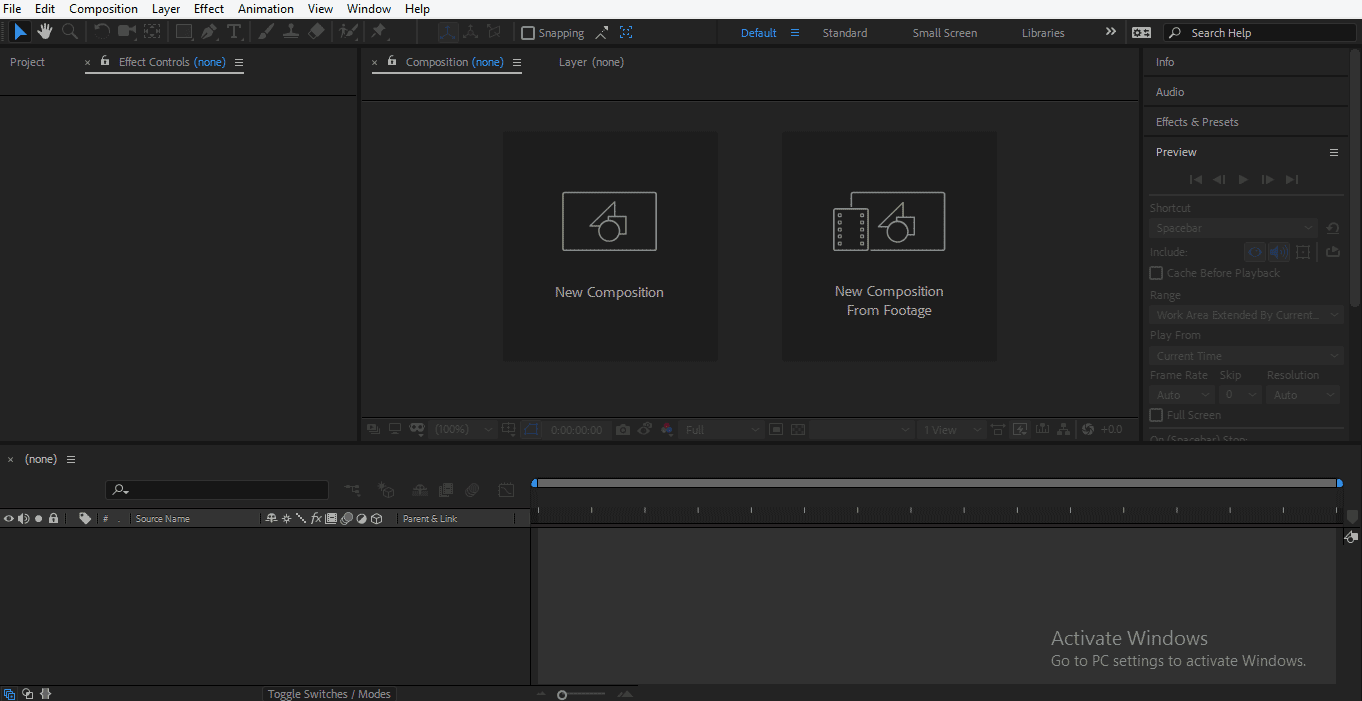The image size is (1362, 701).
Task: Activate the Zoom tool
Action: (68, 32)
